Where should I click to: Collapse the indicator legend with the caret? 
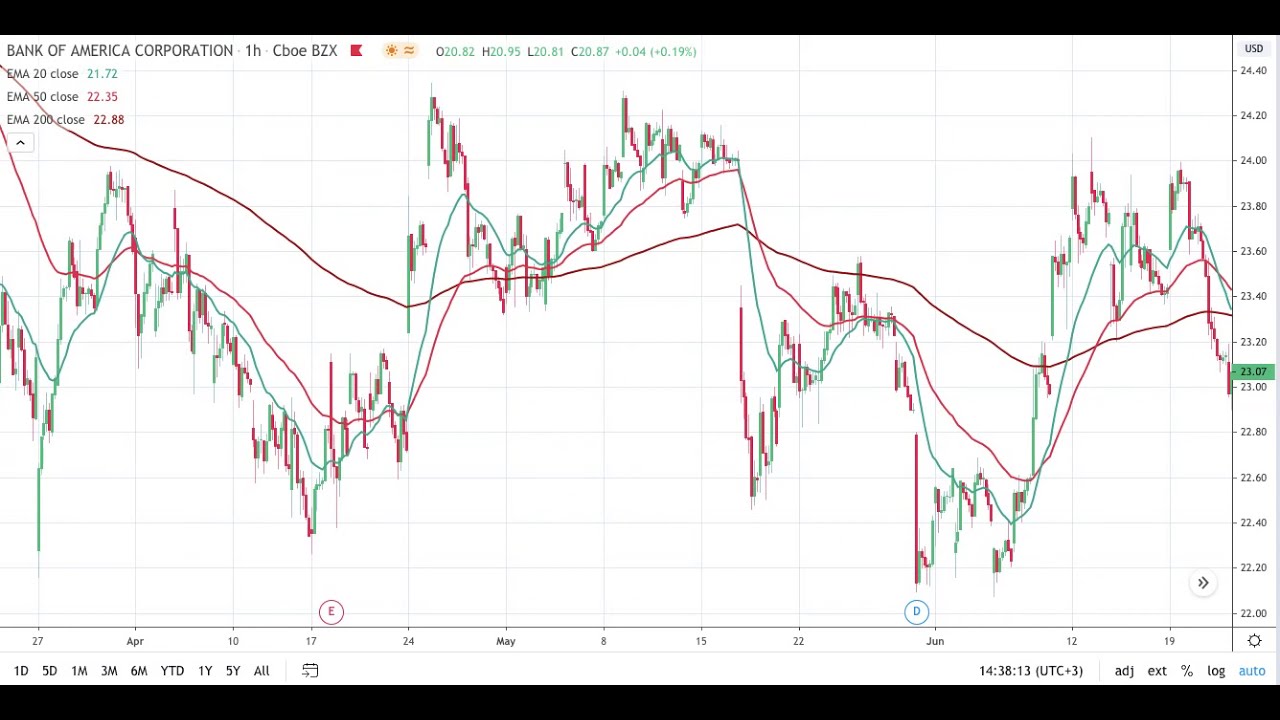click(x=20, y=143)
